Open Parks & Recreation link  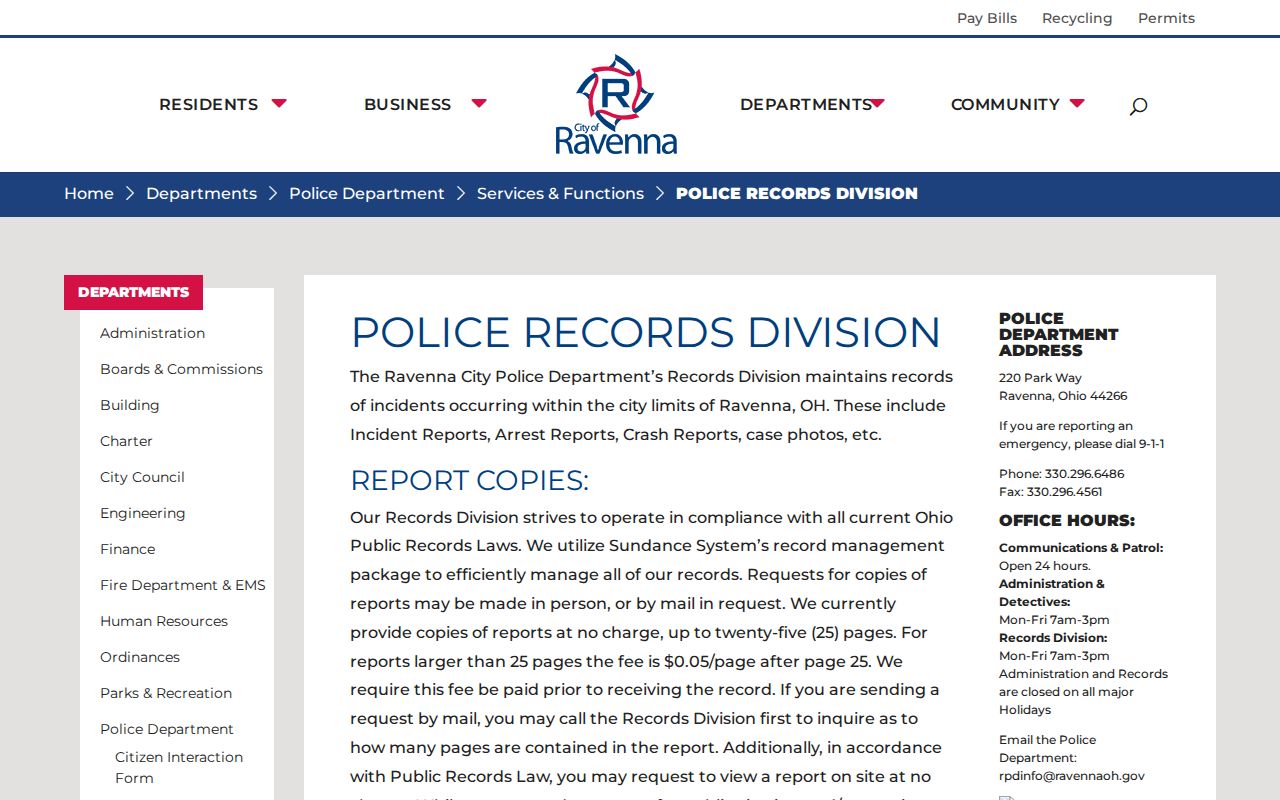click(x=166, y=693)
